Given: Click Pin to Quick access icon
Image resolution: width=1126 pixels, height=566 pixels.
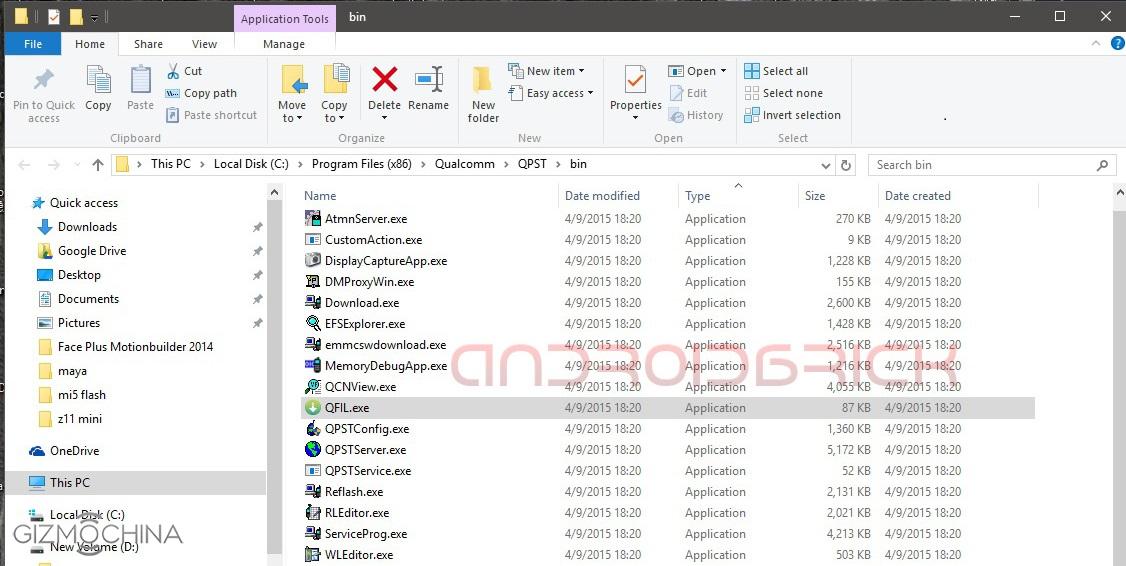Looking at the screenshot, I should pyautogui.click(x=44, y=80).
